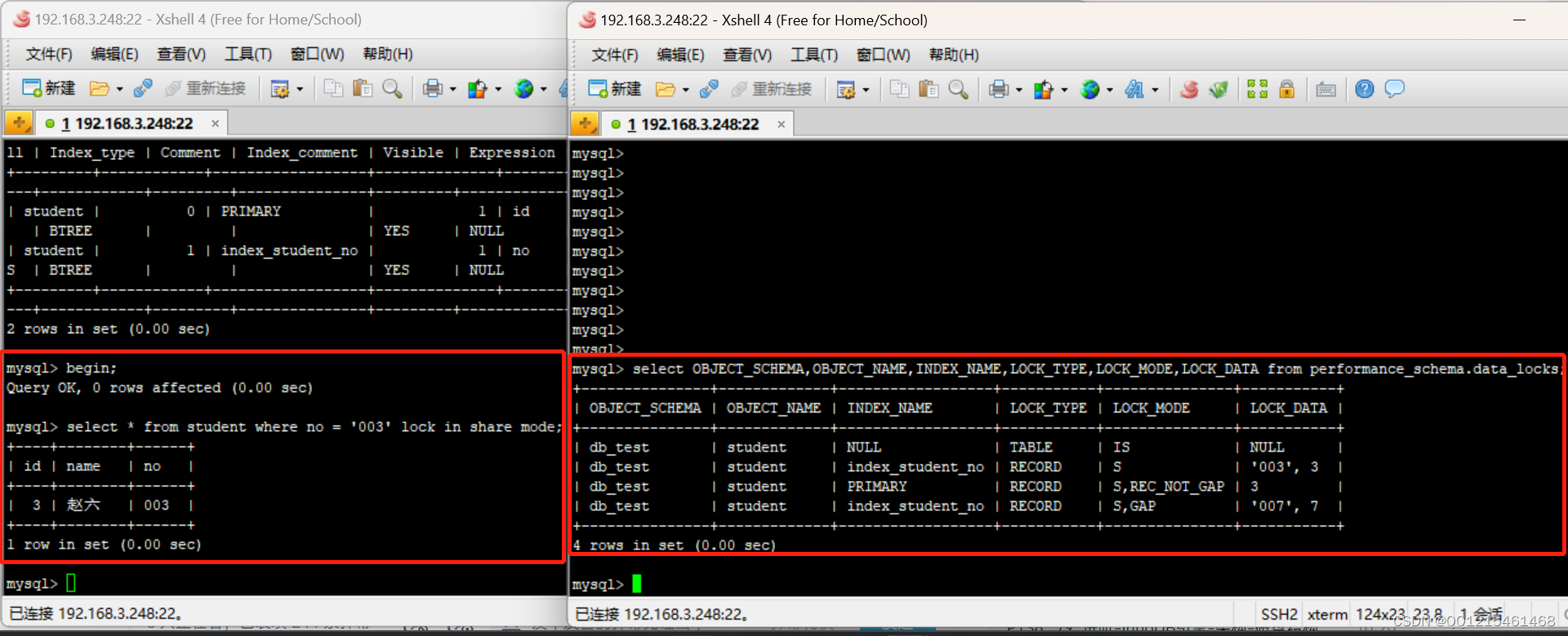This screenshot has height=636, width=1568.
Task: Click Color scheme icon in right window
Action: point(1043,89)
